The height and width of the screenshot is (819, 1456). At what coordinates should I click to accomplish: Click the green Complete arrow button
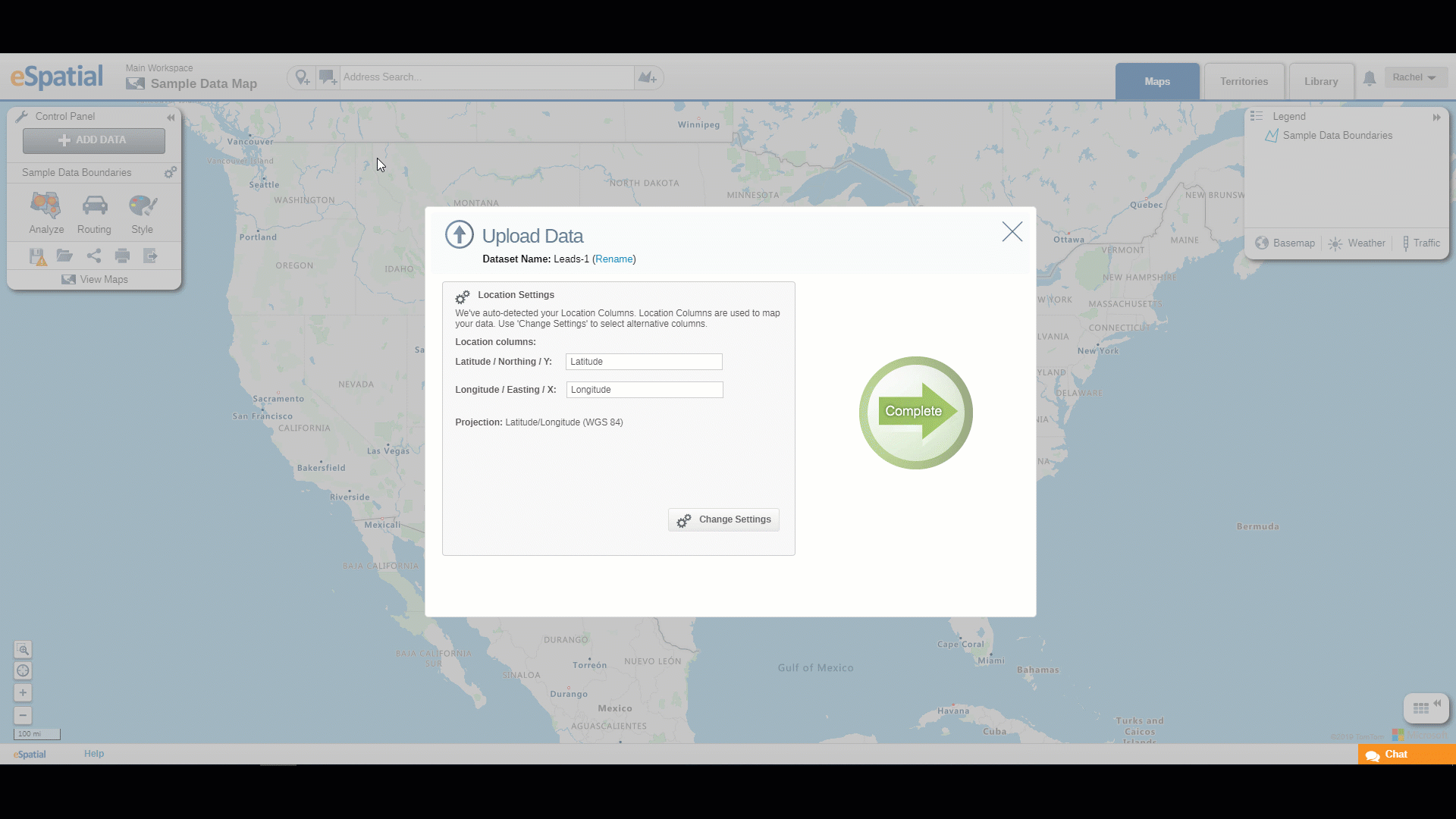click(x=915, y=413)
